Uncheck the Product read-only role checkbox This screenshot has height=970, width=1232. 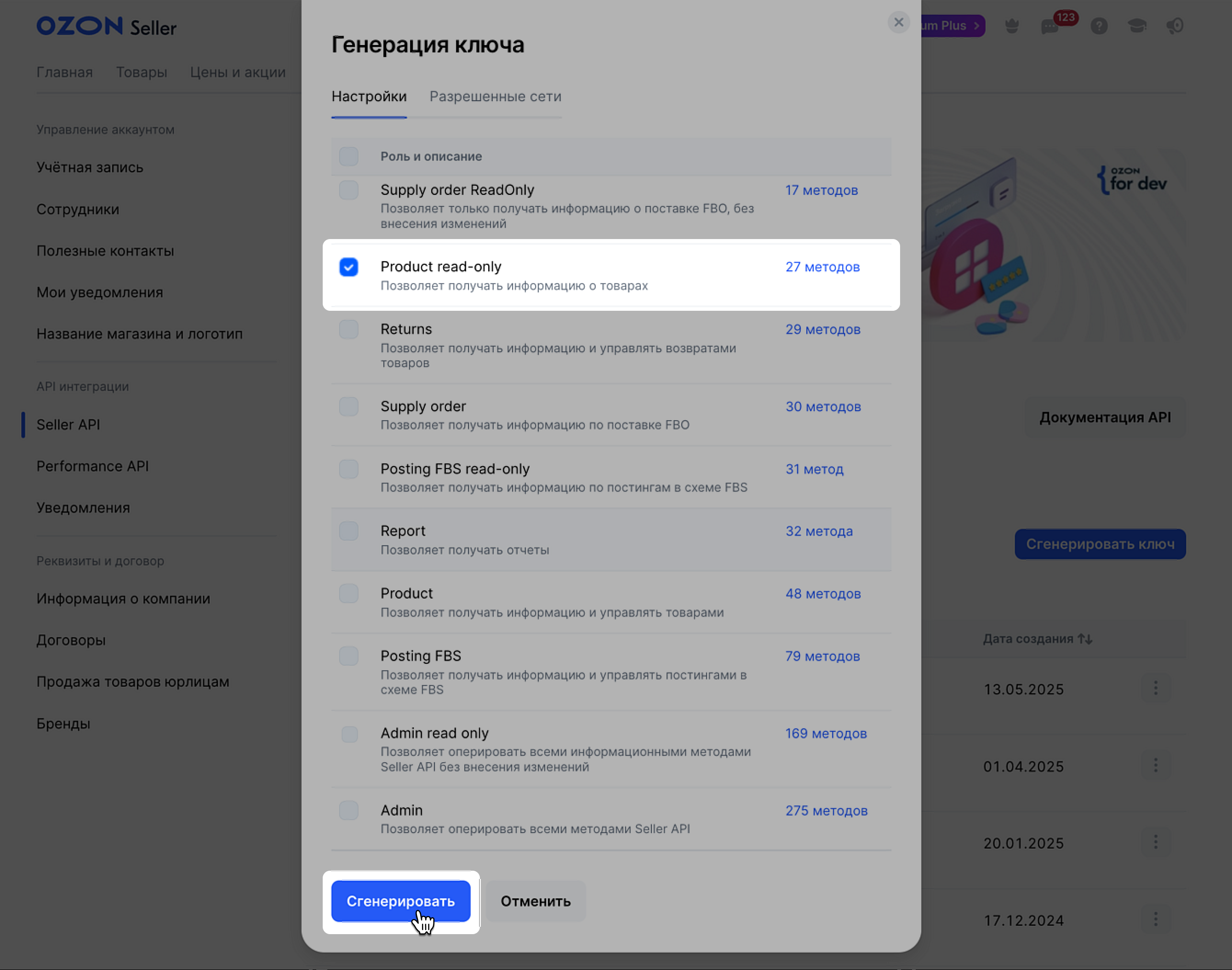coord(348,267)
